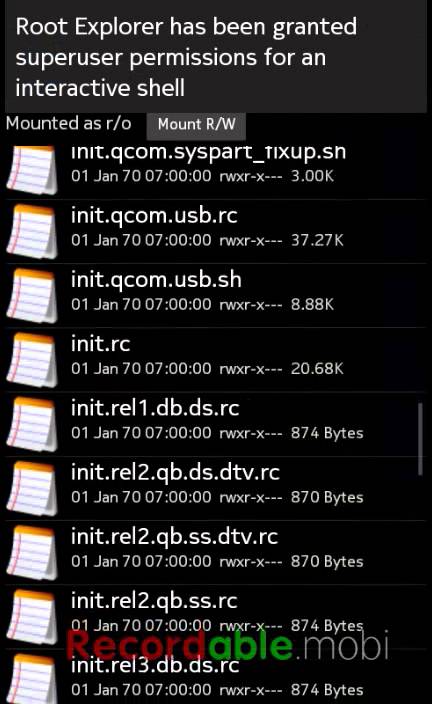Open init.rel1.db.ds.rc in the list
Image resolution: width=432 pixels, height=704 pixels.
point(216,424)
